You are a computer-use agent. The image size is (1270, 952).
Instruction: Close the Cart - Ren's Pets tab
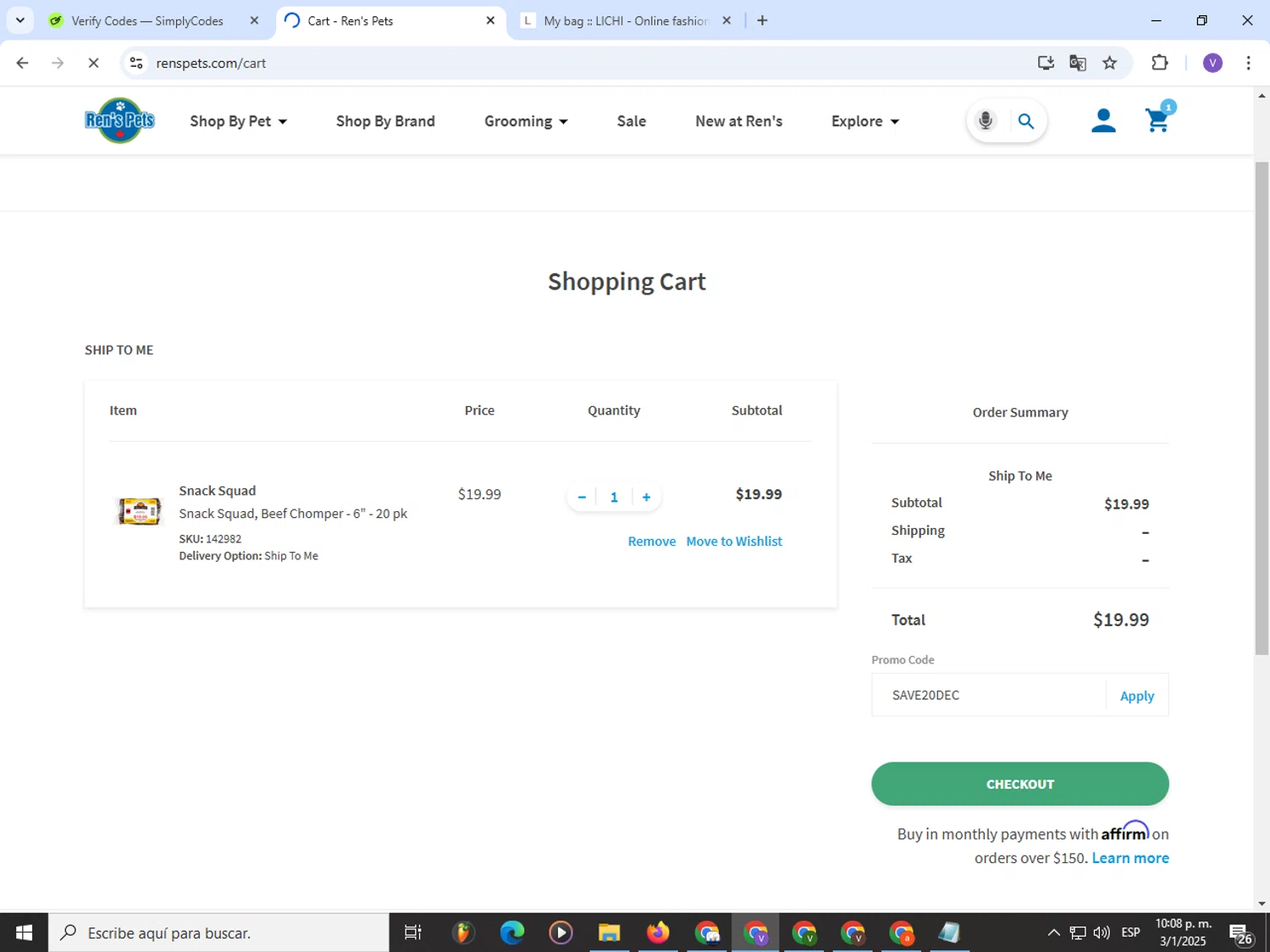point(490,20)
